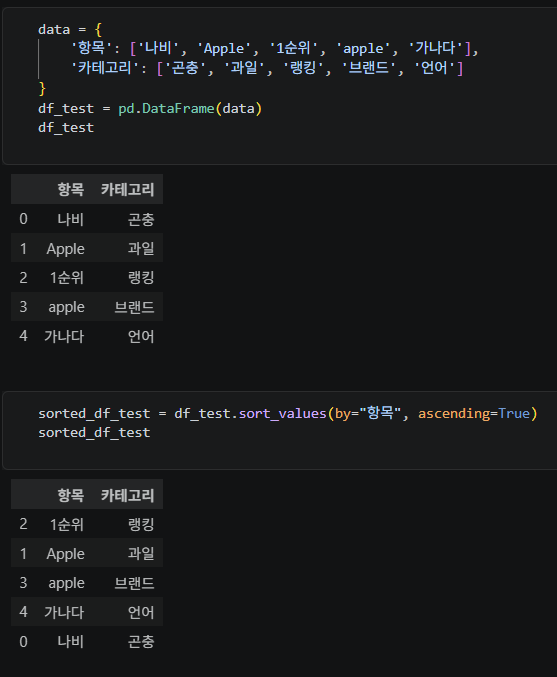Click the '항목' header in sorted table

[x=71, y=495]
